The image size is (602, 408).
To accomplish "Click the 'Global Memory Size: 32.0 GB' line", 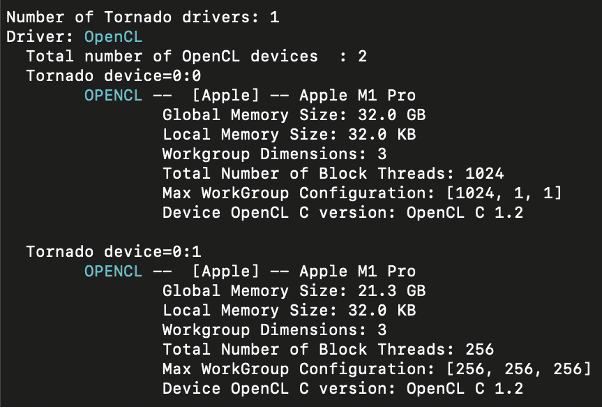I will [x=294, y=115].
